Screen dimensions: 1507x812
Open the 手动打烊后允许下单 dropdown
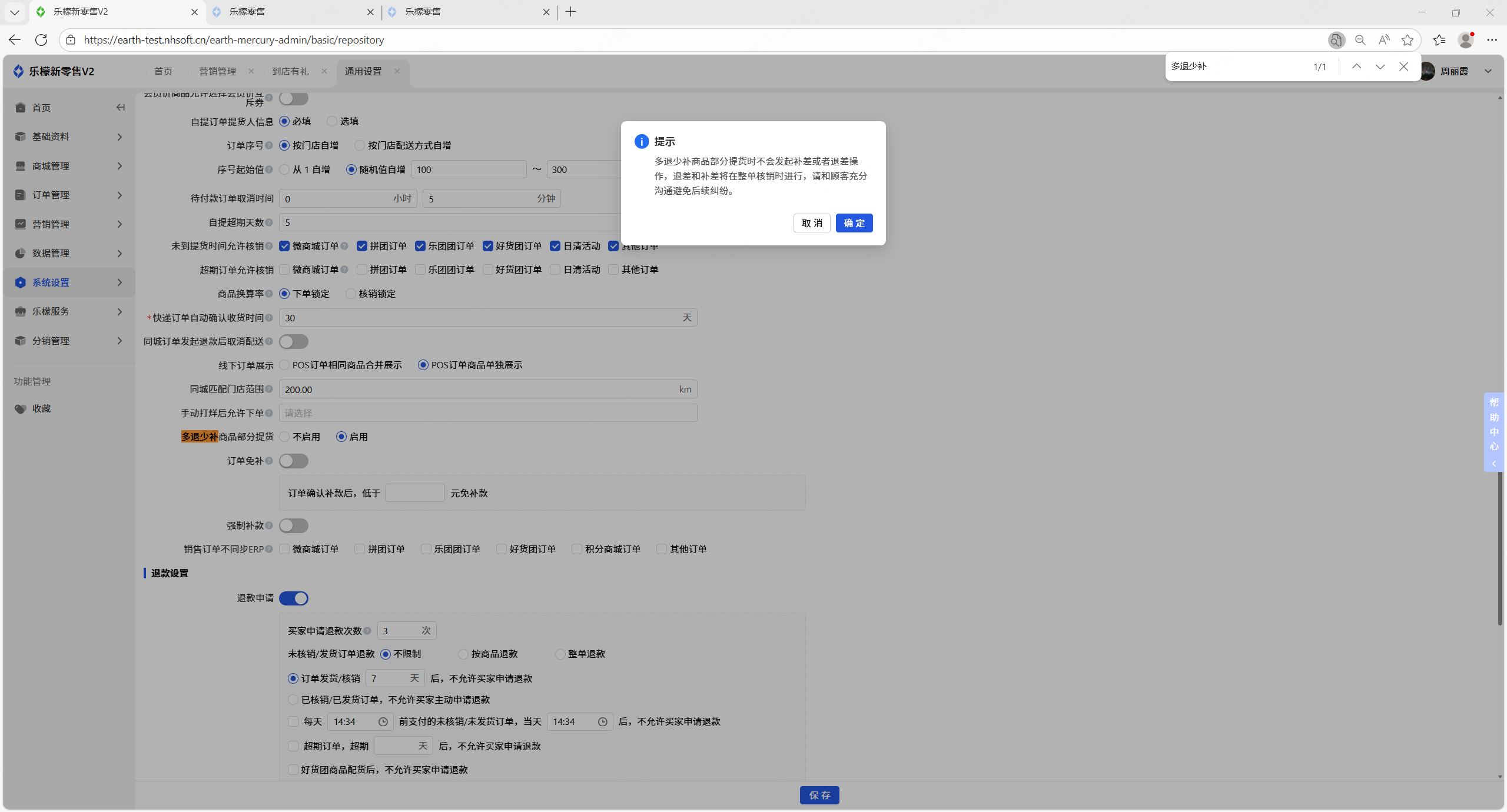[x=487, y=413]
